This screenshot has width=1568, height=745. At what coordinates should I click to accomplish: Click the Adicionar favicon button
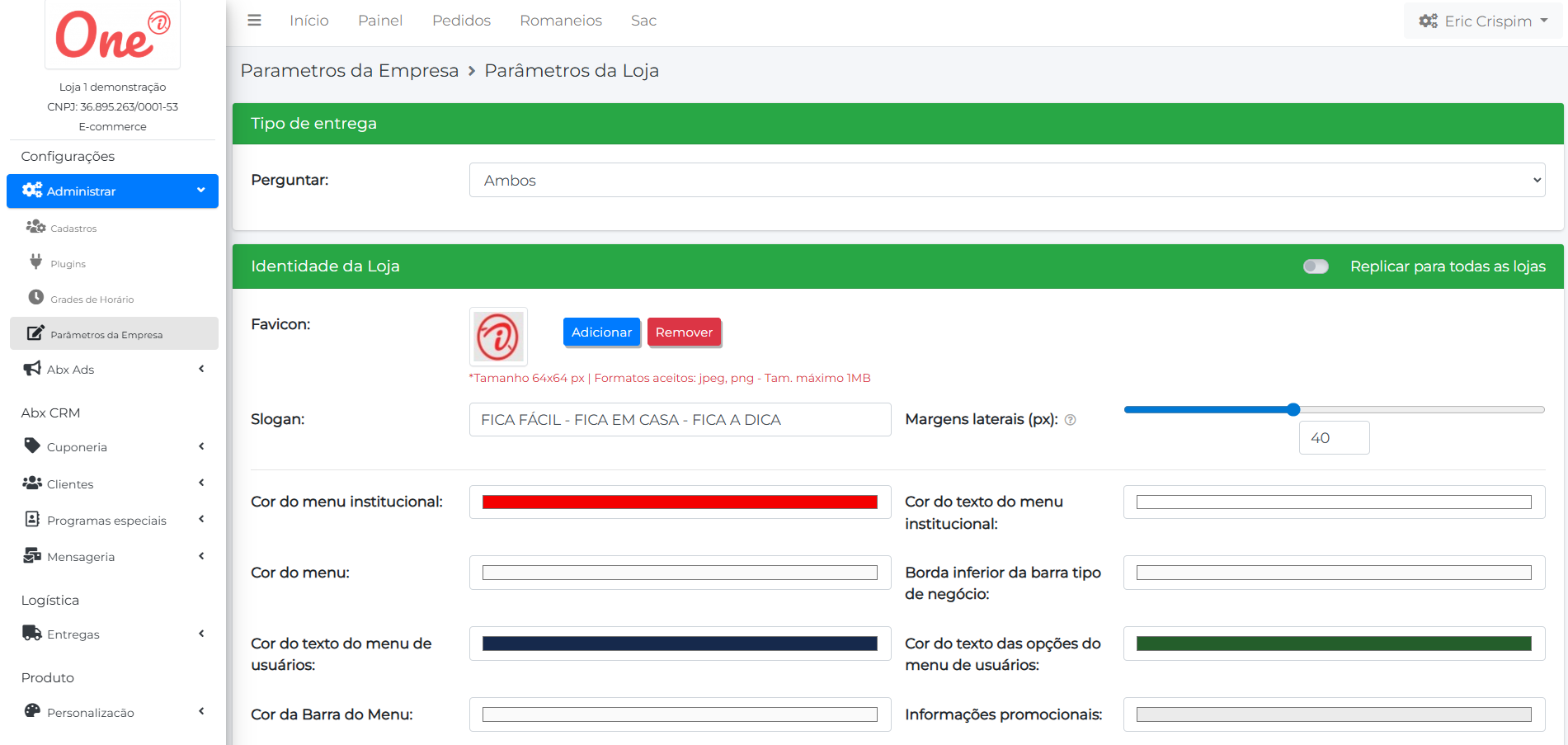click(601, 332)
